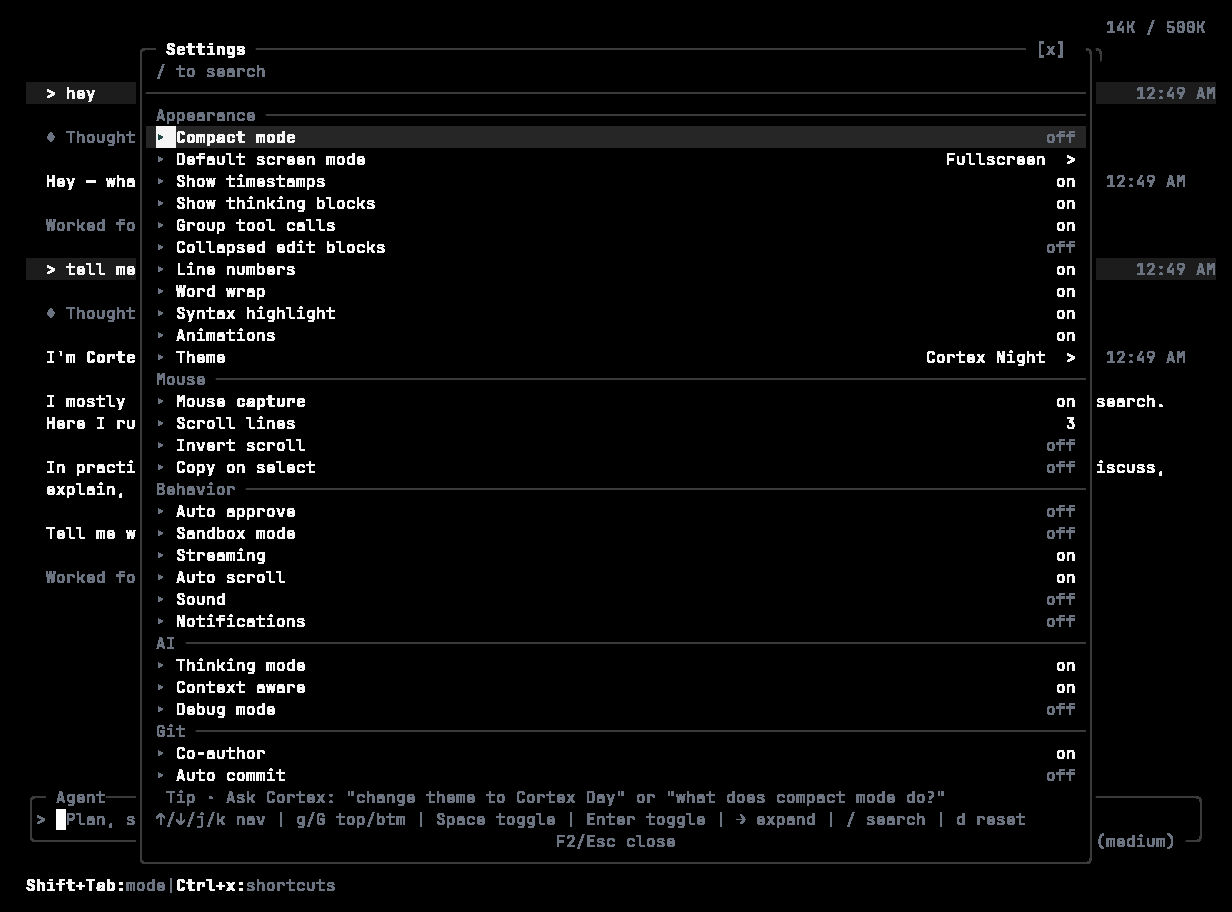This screenshot has height=912, width=1232.
Task: Click Auto approve off value
Action: (x=1060, y=511)
